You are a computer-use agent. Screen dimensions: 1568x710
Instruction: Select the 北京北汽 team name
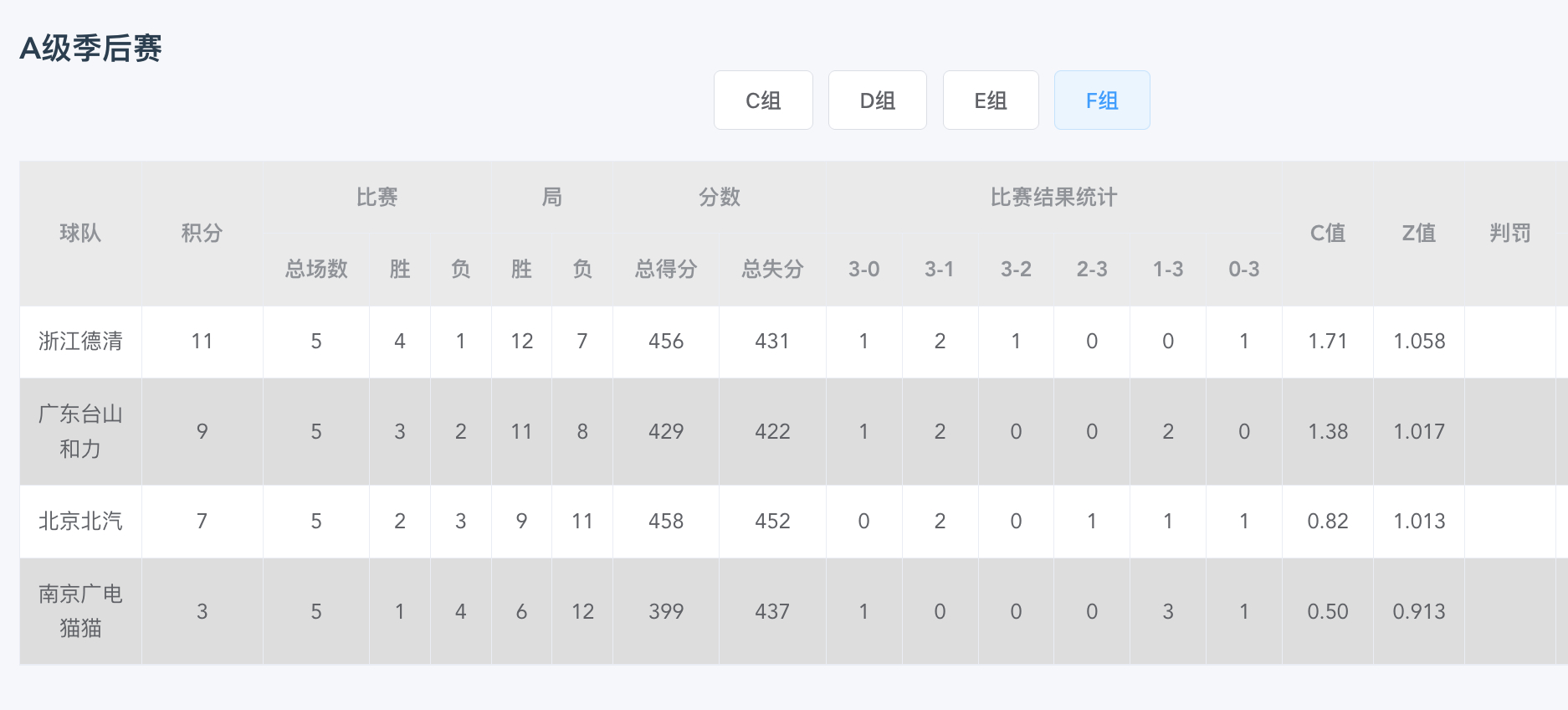click(80, 521)
